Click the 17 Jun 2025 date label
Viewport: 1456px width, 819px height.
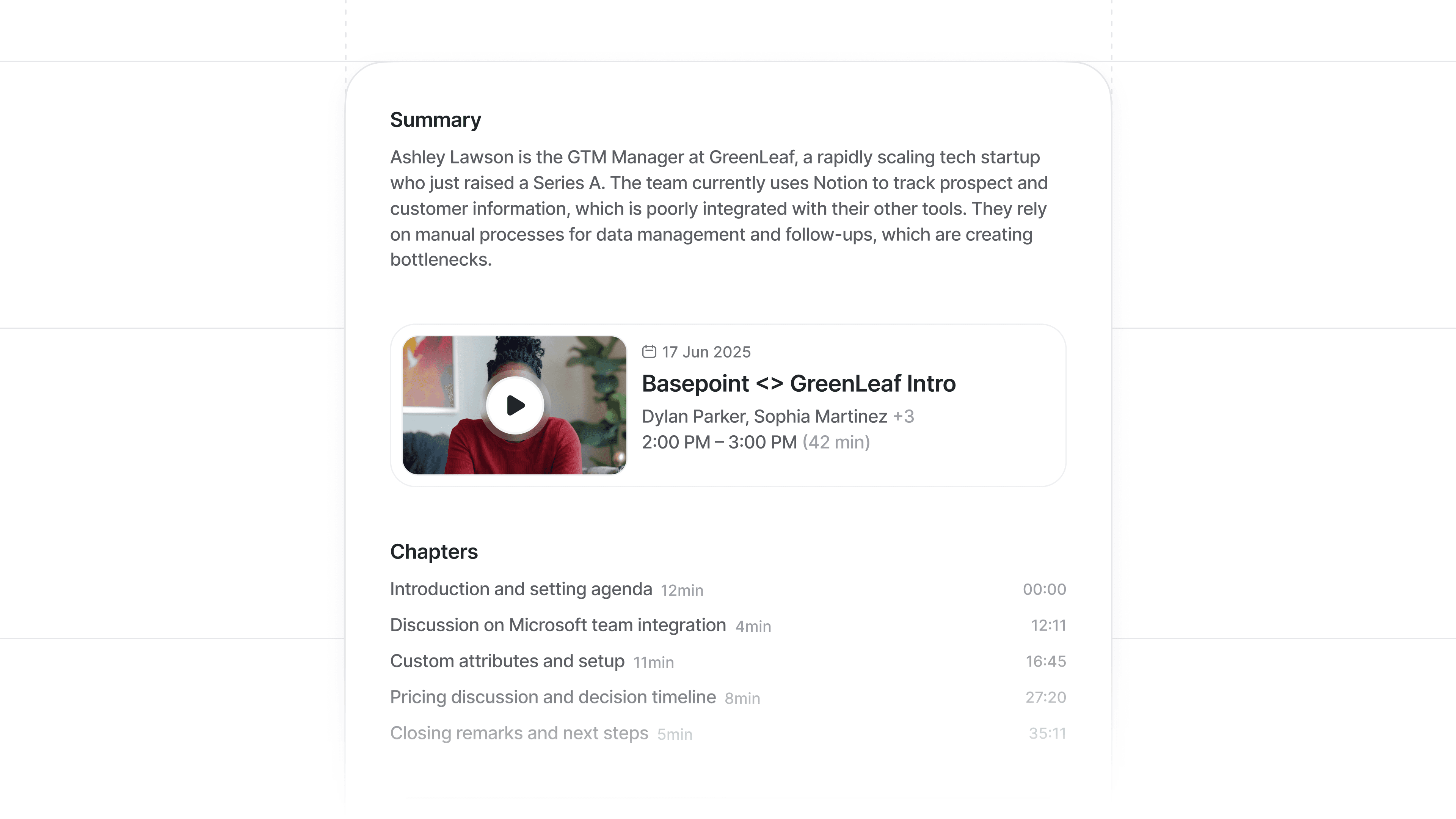tap(706, 351)
